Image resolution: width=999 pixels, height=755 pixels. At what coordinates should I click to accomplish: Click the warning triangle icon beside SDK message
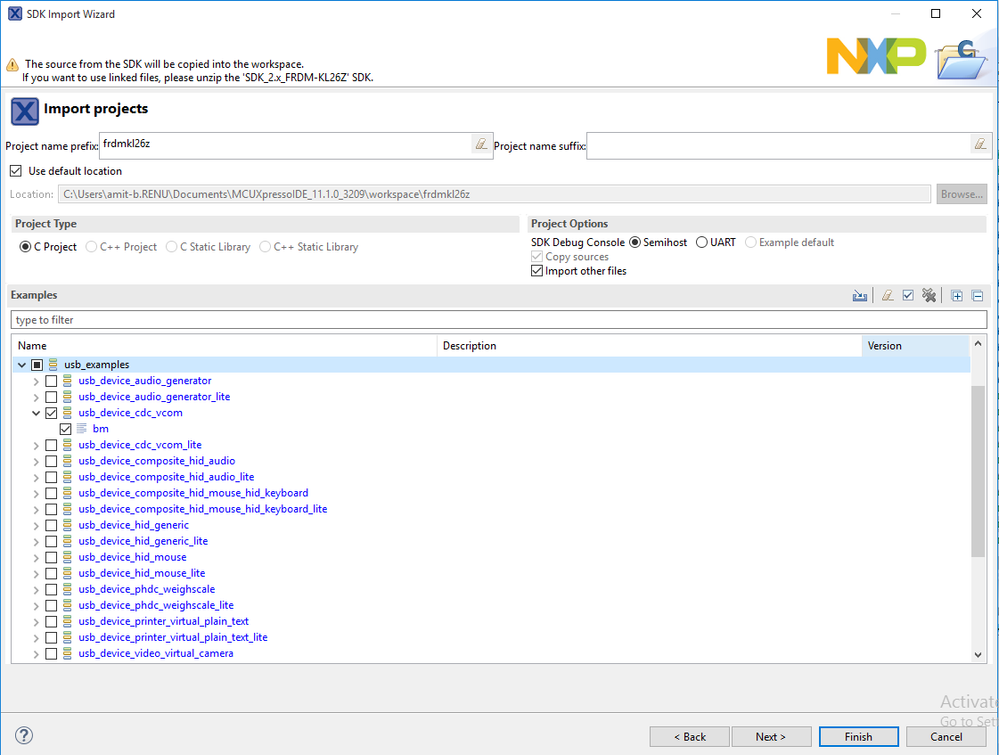click(12, 65)
